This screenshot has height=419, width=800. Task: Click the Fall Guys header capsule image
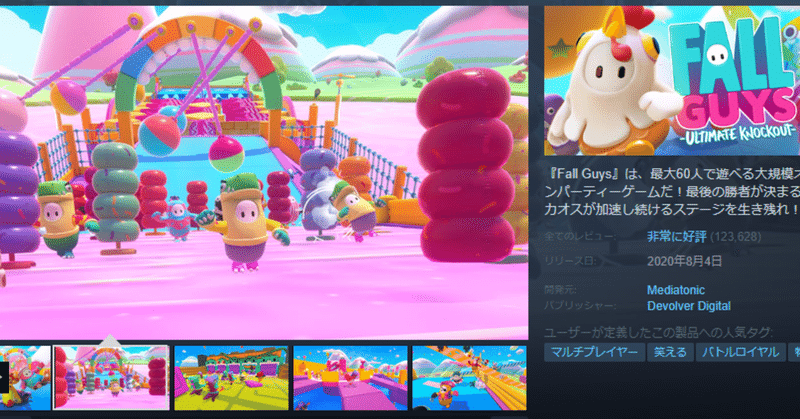point(672,81)
